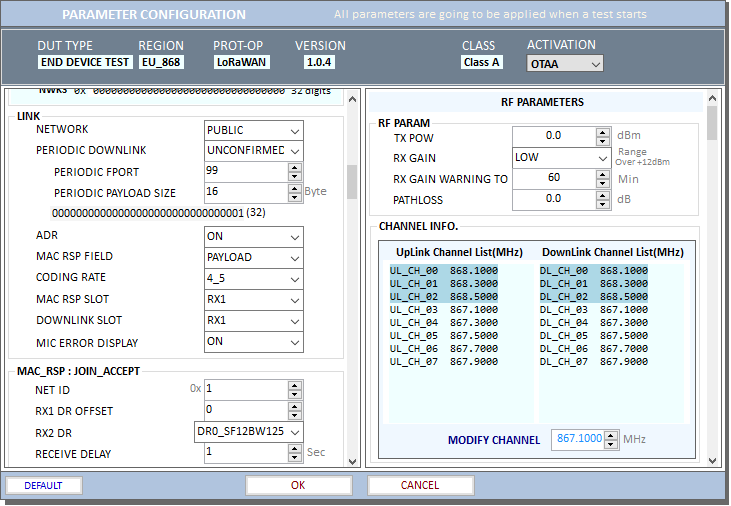Image resolution: width=731 pixels, height=506 pixels.
Task: Increase the TX POW value using up arrow
Action: [x=602, y=131]
